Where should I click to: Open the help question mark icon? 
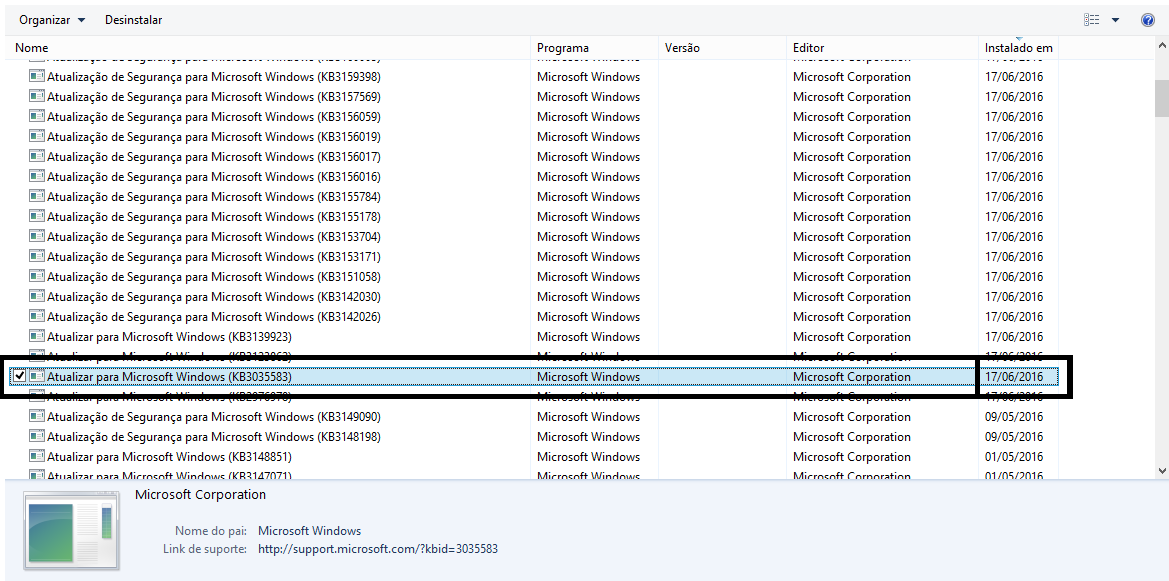pyautogui.click(x=1148, y=20)
